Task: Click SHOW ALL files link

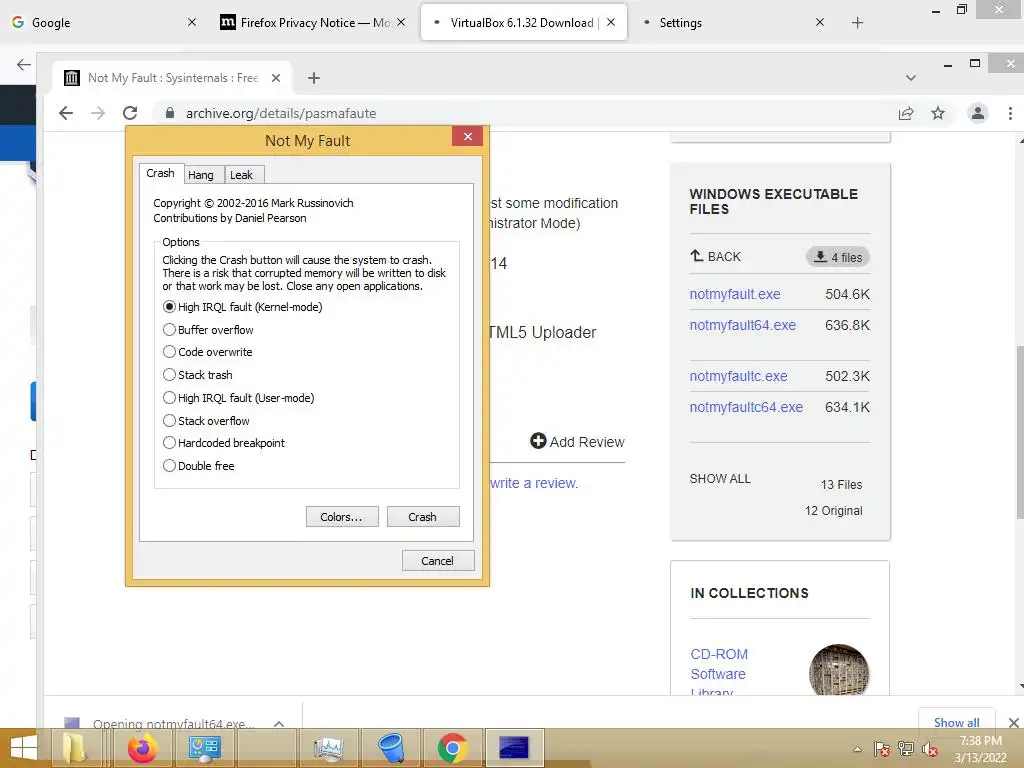Action: coord(720,478)
